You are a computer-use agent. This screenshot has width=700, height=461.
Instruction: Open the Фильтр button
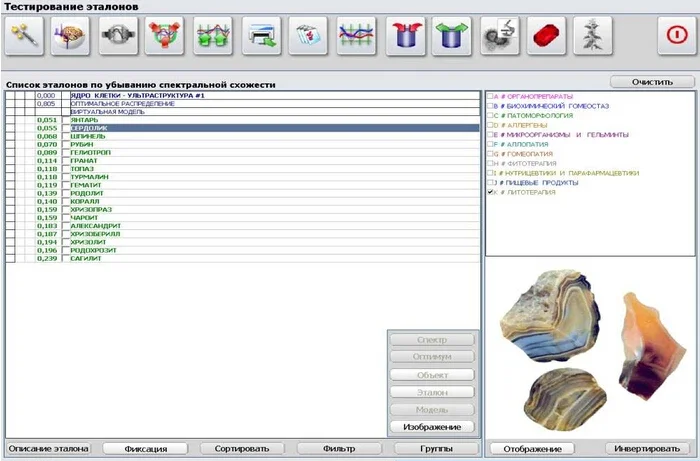pyautogui.click(x=339, y=449)
